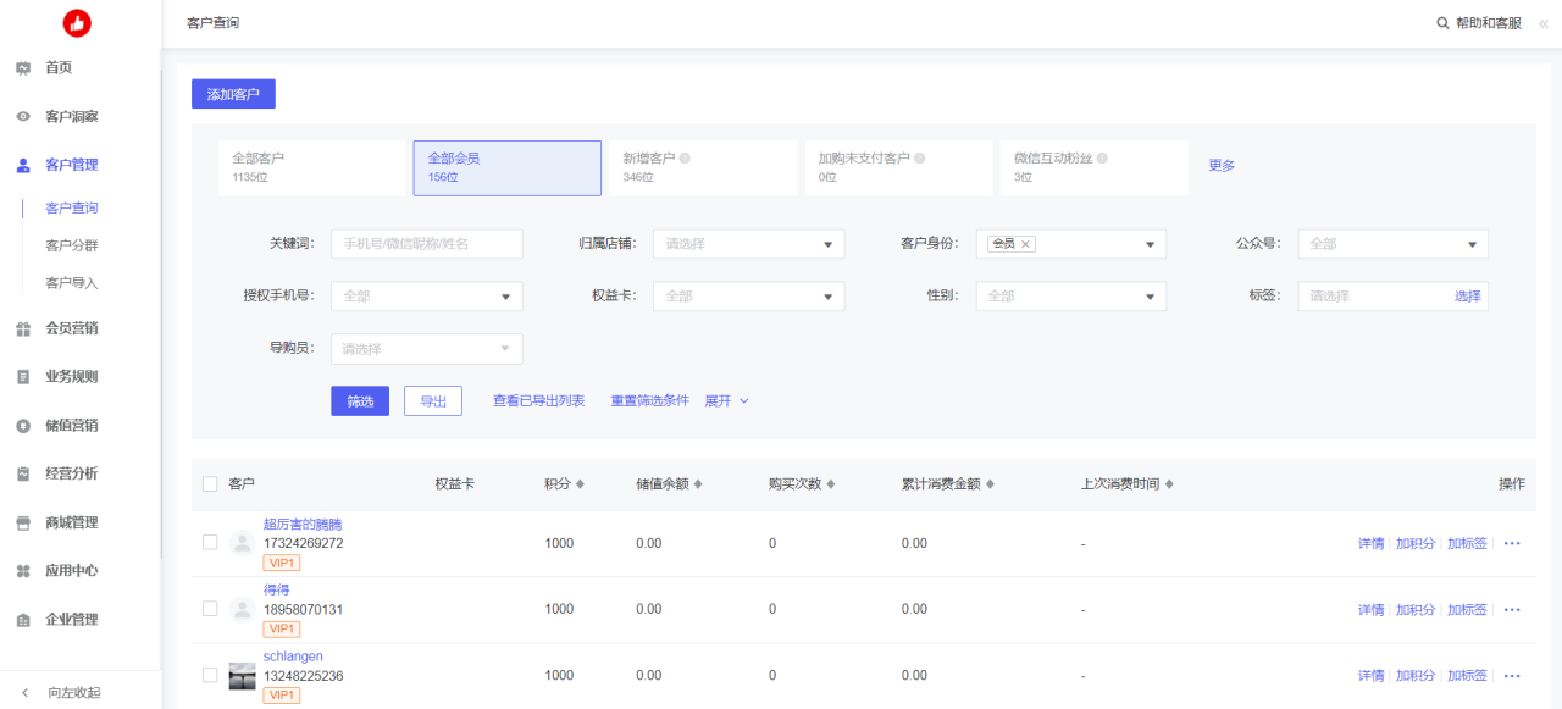Open 客户查询 in the sidebar
Screen dimensions: 1562x709
click(x=72, y=208)
